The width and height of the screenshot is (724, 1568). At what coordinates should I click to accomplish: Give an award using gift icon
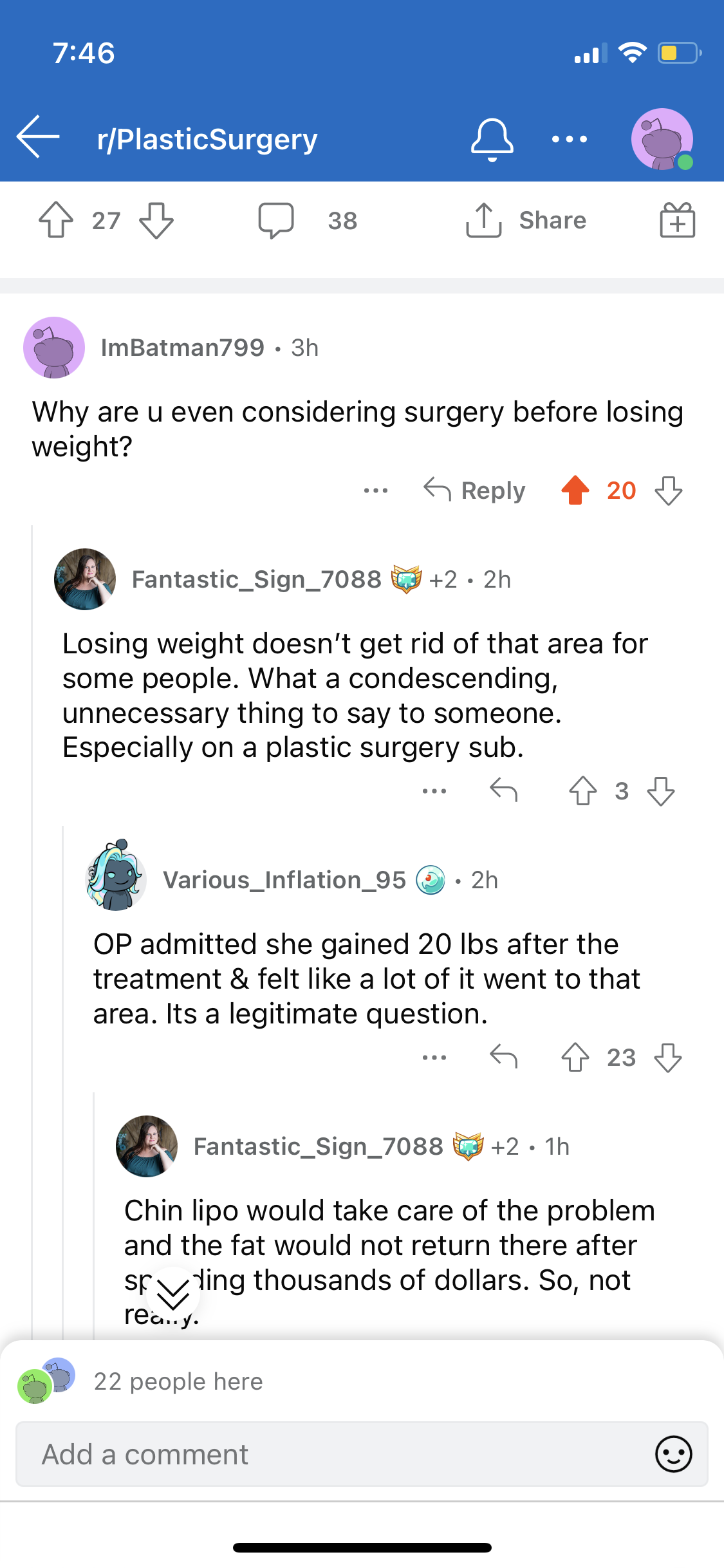[678, 220]
